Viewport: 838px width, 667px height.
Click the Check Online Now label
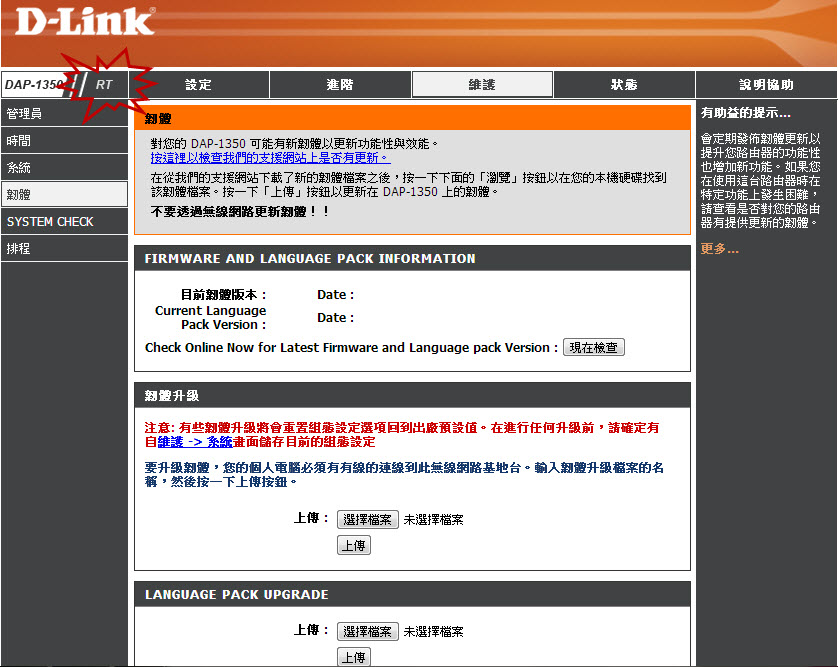click(351, 347)
